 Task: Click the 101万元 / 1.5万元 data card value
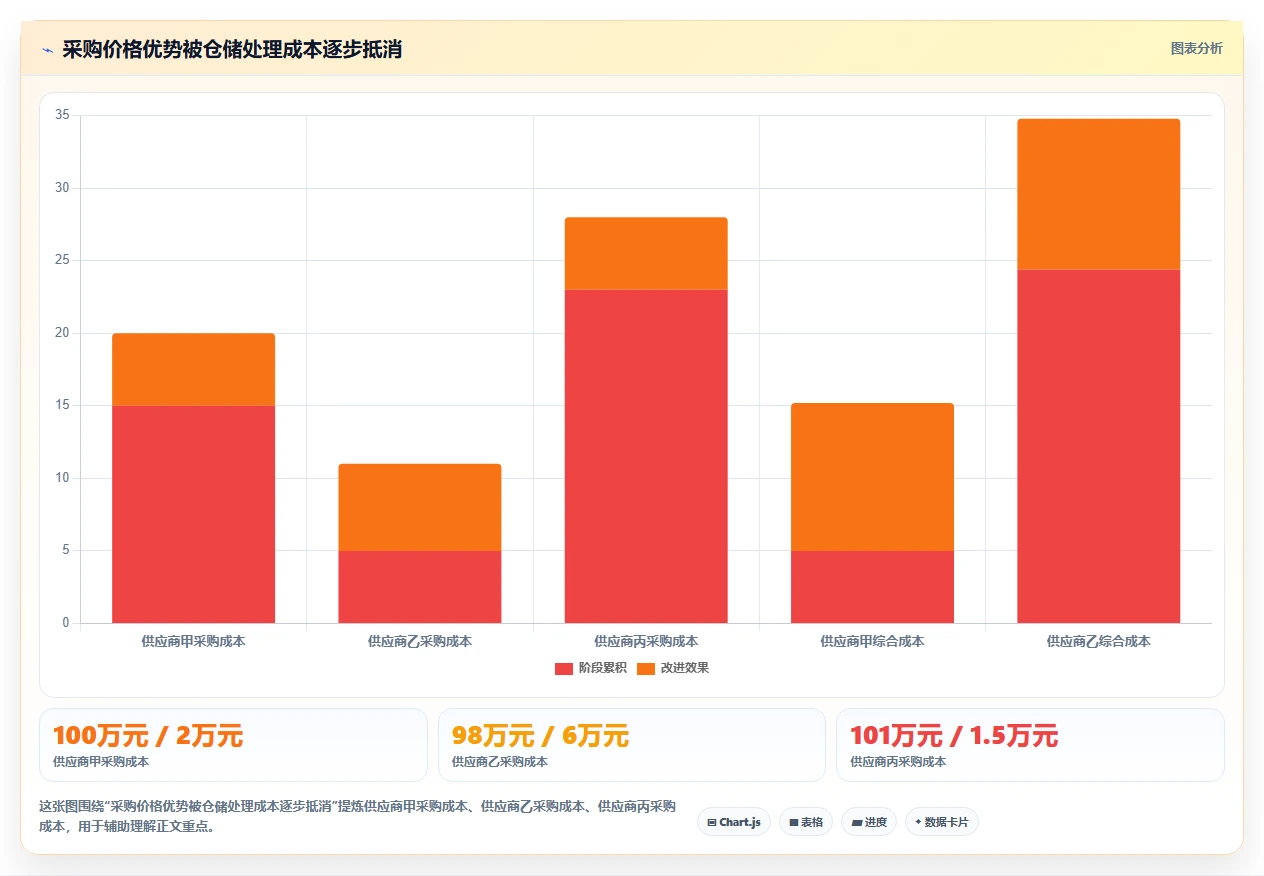954,736
